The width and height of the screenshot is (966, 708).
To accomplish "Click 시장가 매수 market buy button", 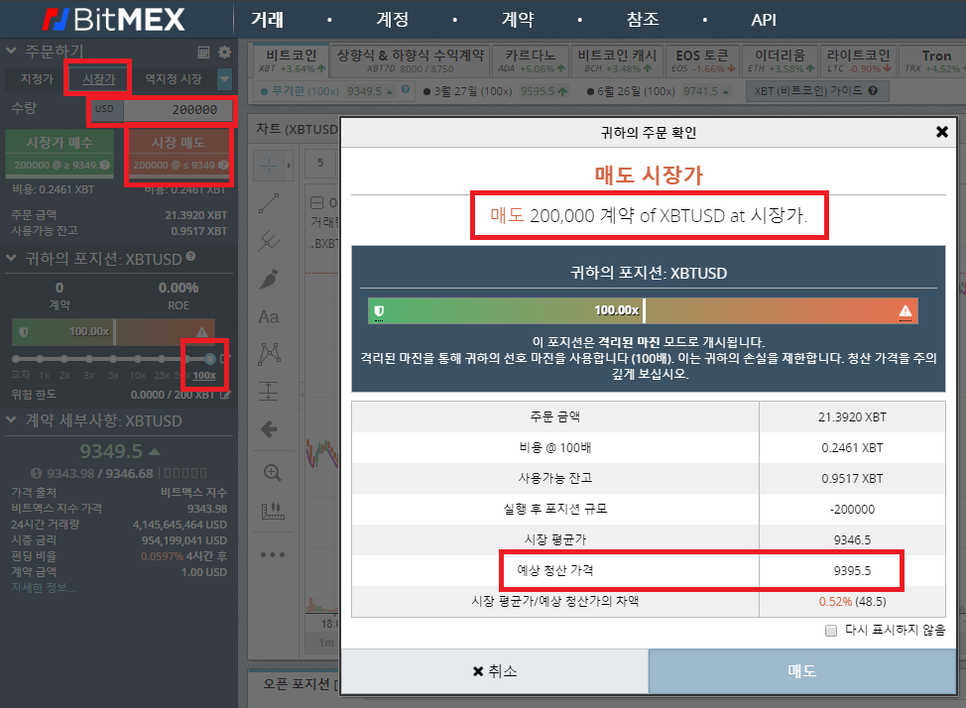I will [59, 153].
